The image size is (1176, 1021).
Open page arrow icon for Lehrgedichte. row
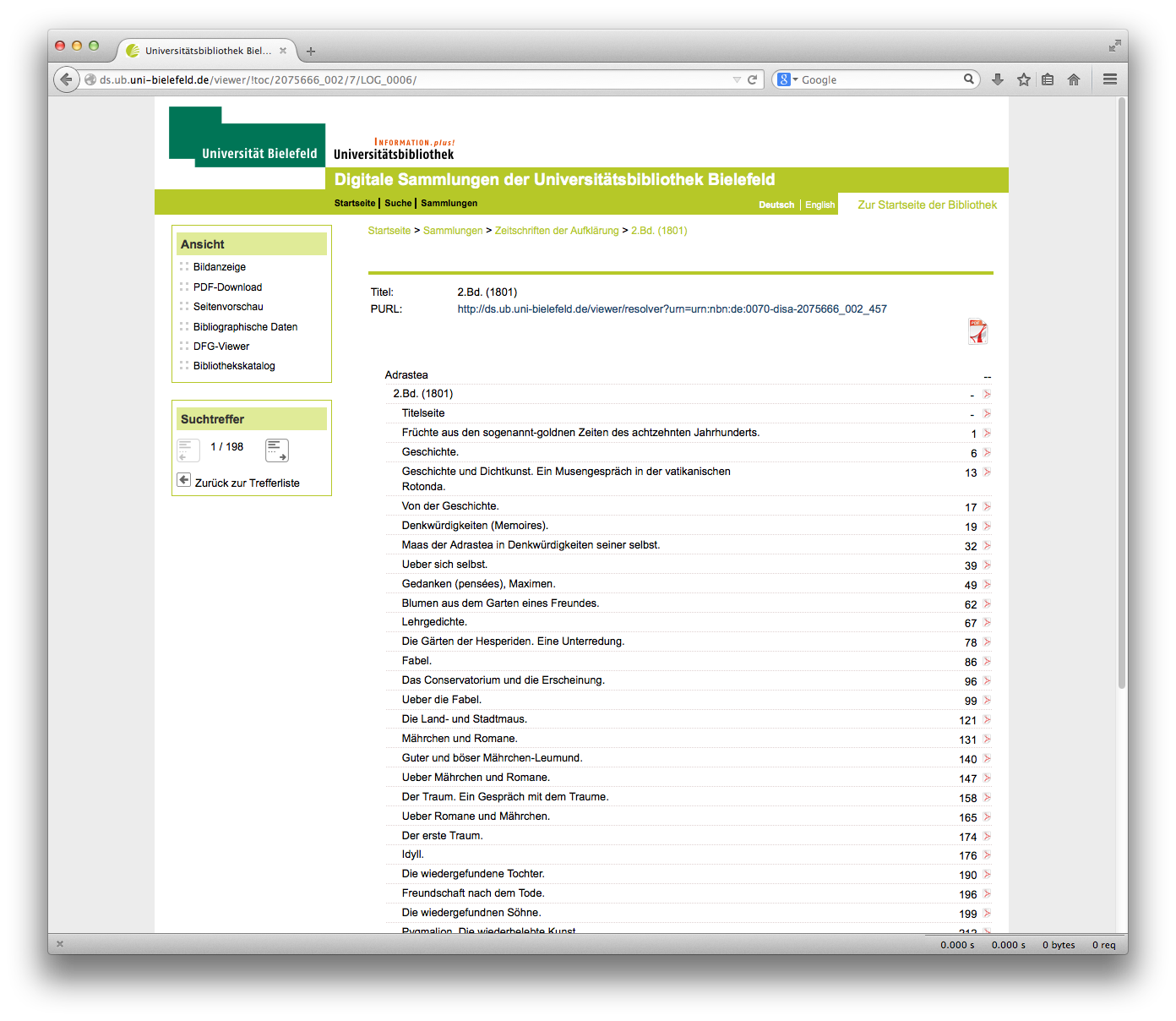tap(987, 622)
